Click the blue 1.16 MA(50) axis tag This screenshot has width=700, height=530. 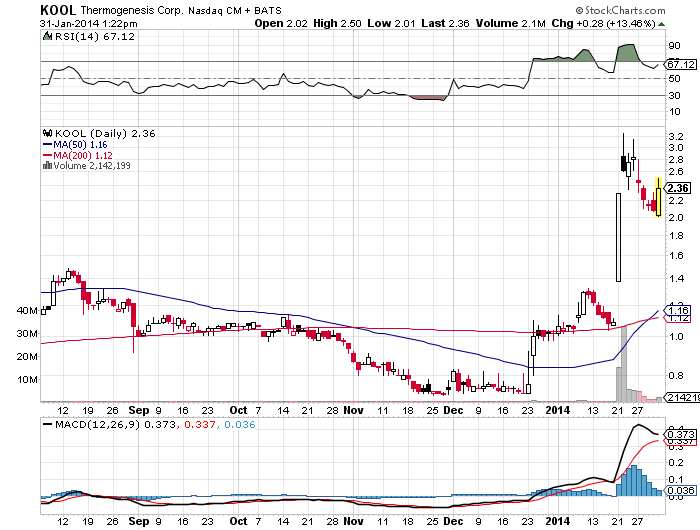(678, 310)
